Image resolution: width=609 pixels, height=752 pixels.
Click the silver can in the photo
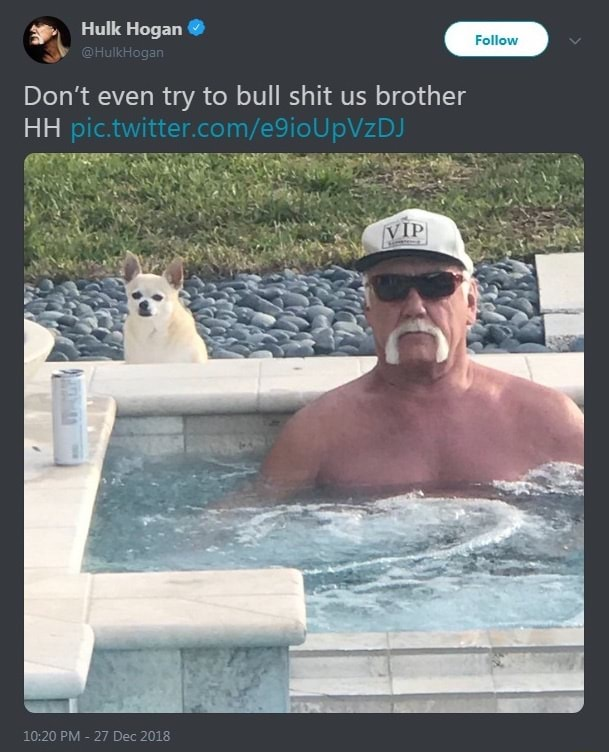point(70,417)
